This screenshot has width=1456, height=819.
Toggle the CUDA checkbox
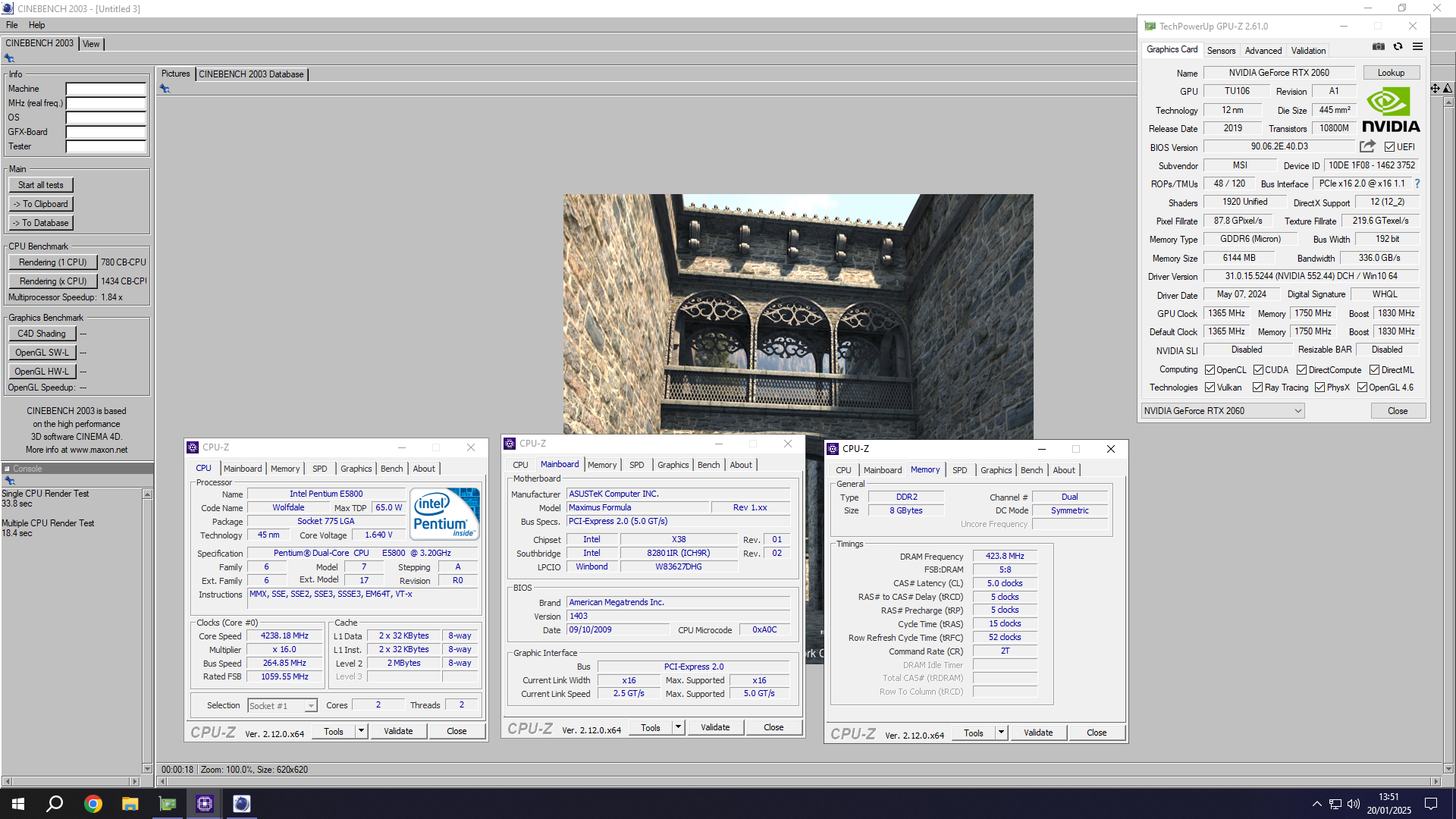[1258, 370]
